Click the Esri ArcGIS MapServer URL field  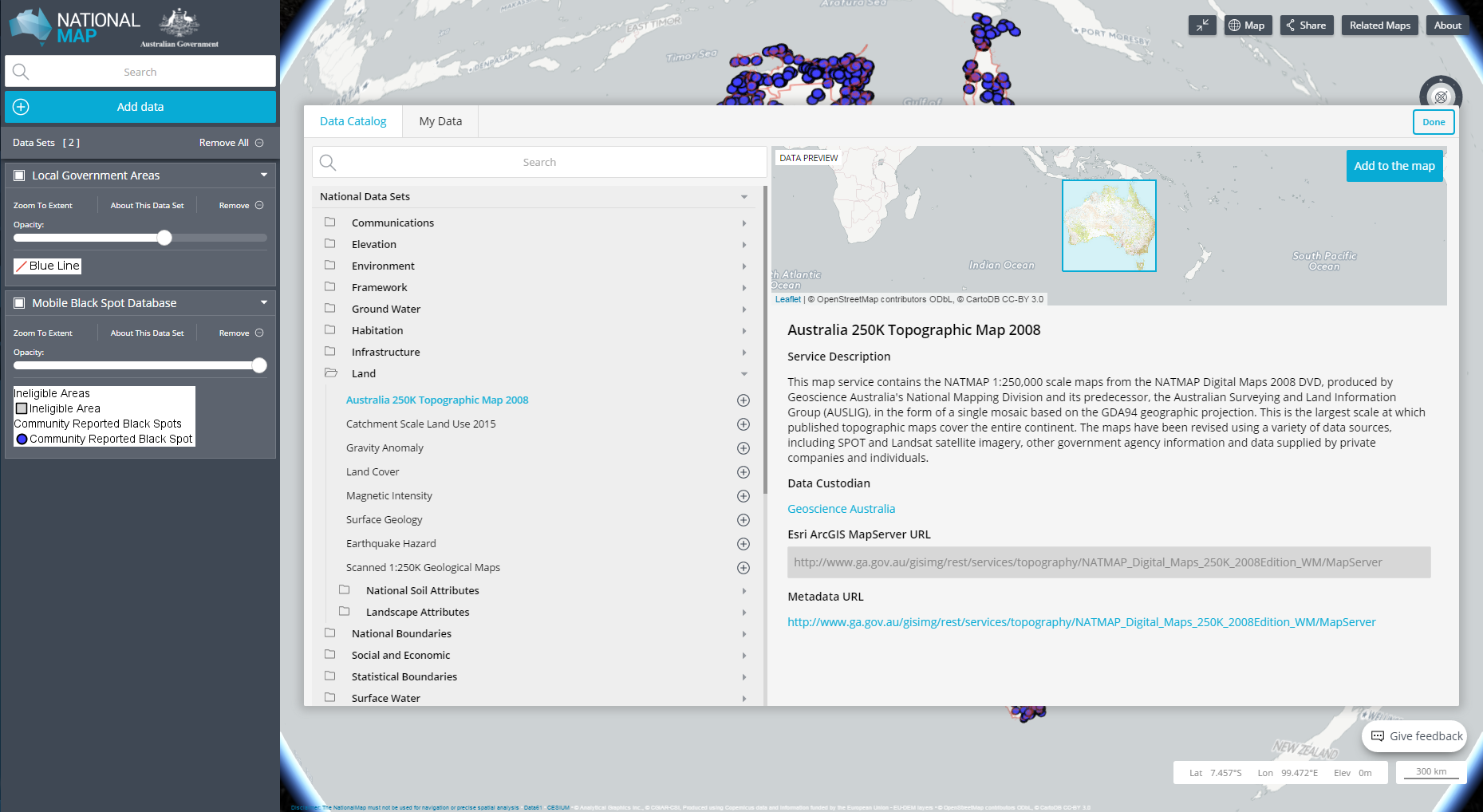pyautogui.click(x=1109, y=562)
